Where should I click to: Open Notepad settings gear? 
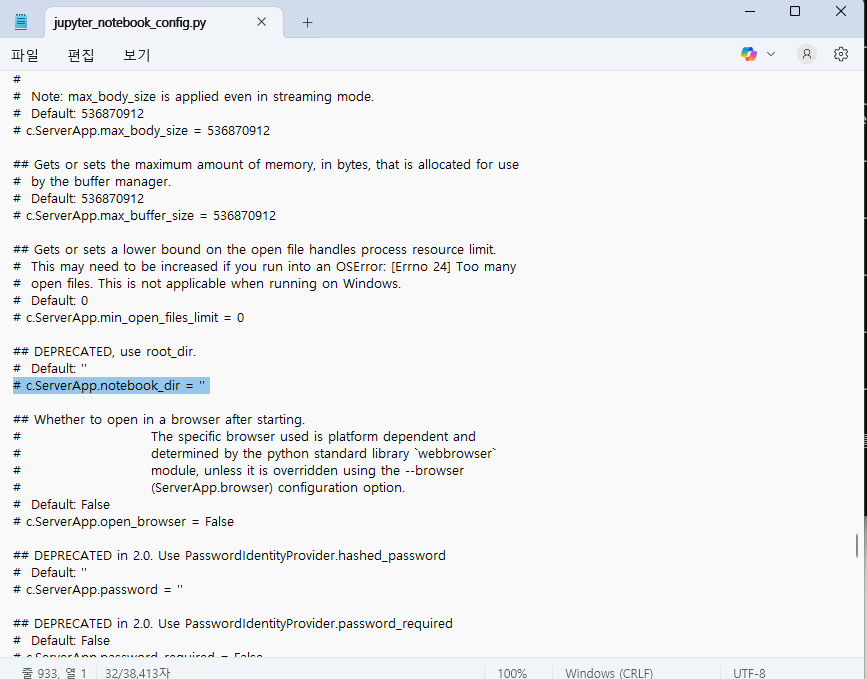[x=840, y=54]
